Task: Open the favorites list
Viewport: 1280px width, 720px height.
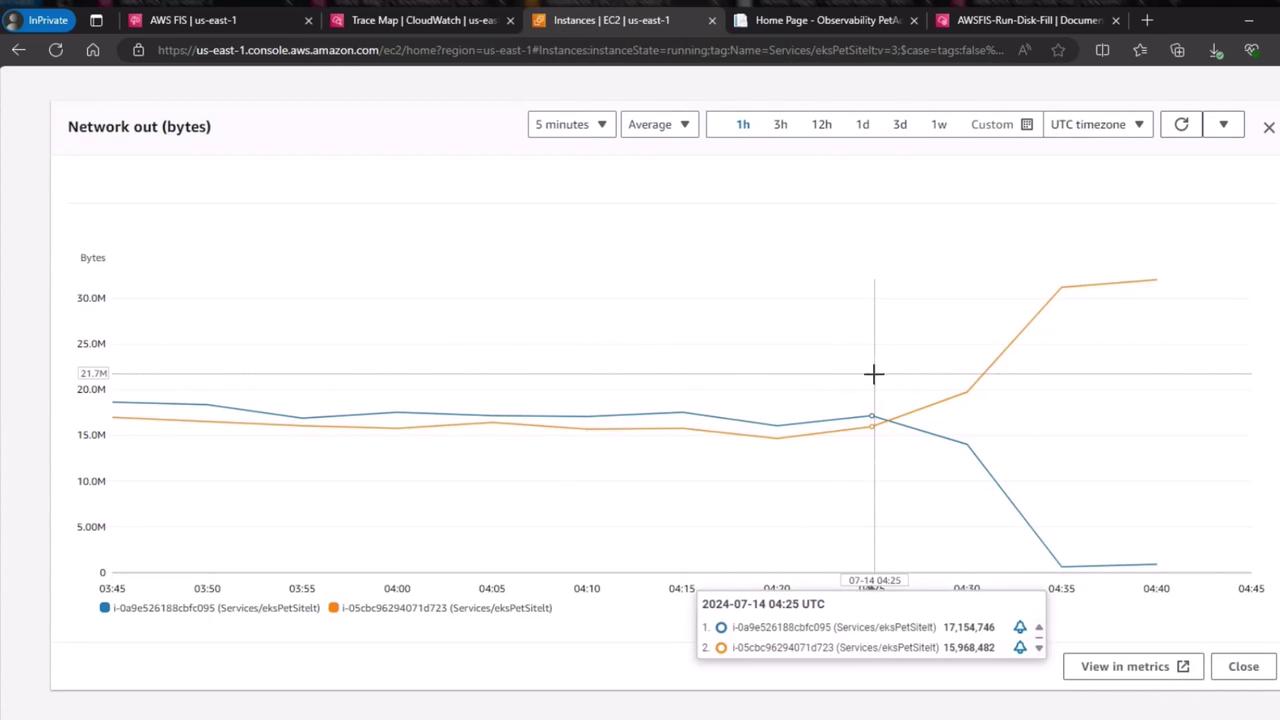Action: click(1140, 50)
